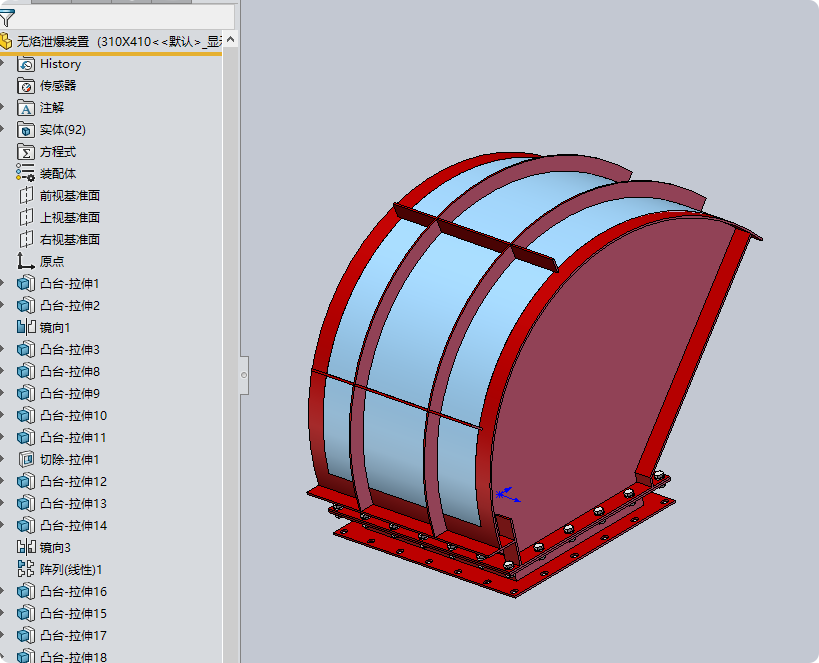819x663 pixels.
Task: Click the 镜向3 mirror feature icon
Action: pos(26,548)
